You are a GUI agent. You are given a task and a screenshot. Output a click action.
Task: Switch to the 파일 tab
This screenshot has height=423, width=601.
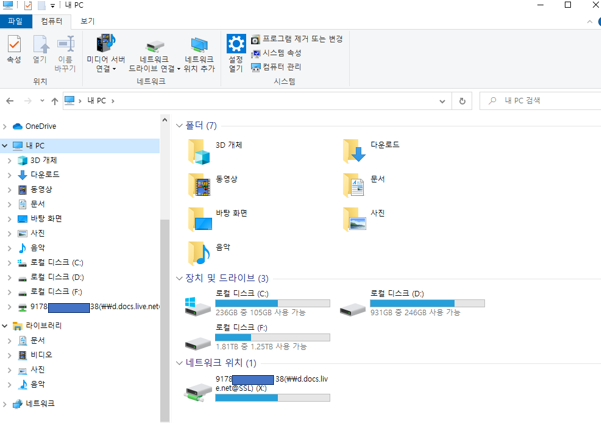point(16,21)
